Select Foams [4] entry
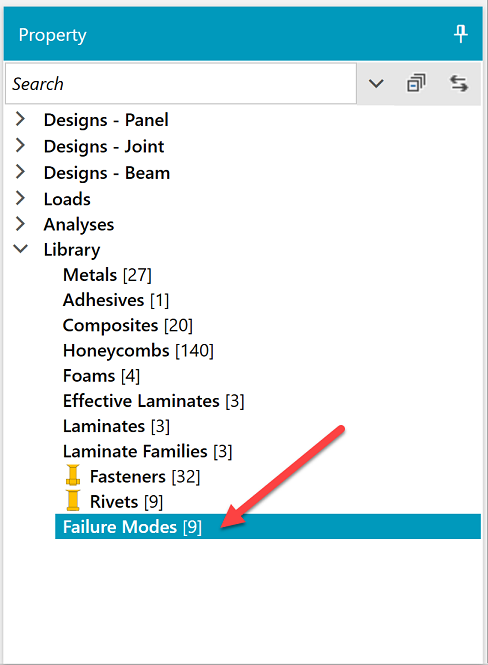The height and width of the screenshot is (665, 488). click(x=101, y=376)
